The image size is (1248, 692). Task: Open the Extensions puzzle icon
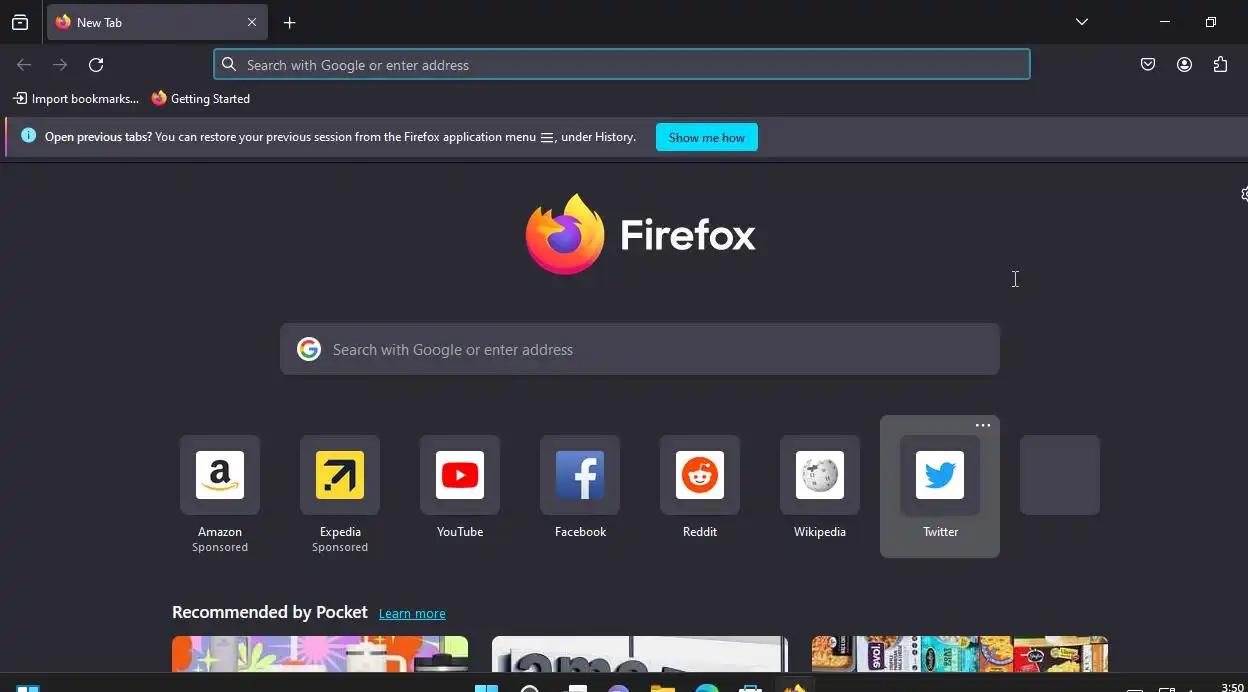click(1220, 65)
